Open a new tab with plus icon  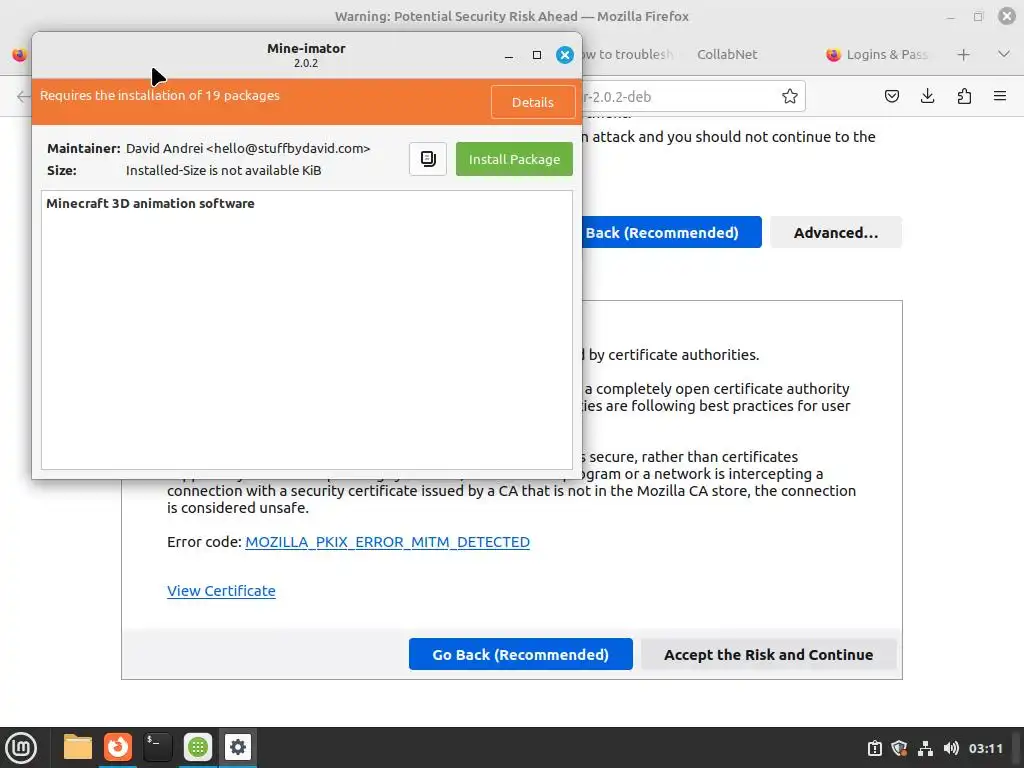963,55
